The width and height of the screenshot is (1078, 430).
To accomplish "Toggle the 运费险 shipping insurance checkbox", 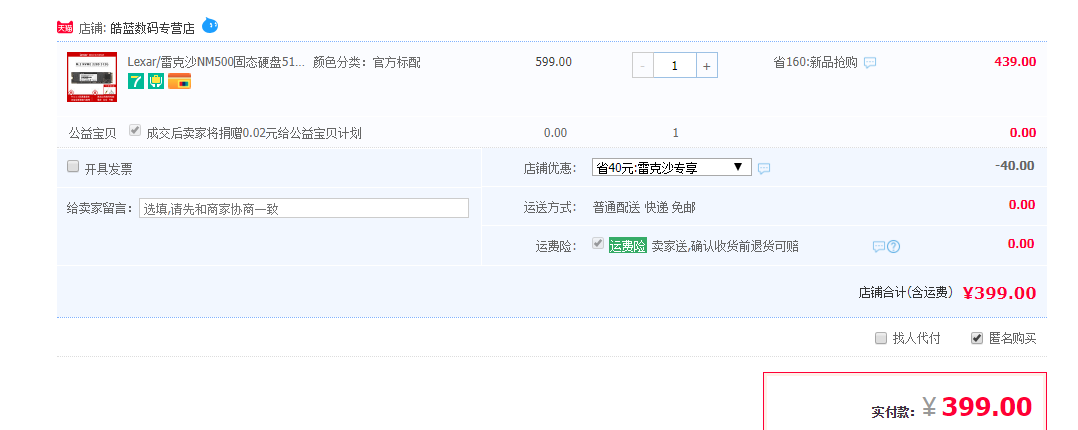I will point(598,244).
